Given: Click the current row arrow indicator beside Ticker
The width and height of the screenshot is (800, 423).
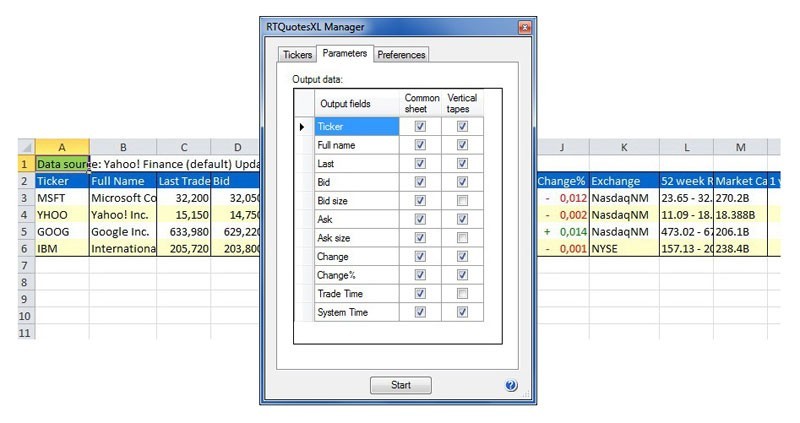Looking at the screenshot, I should 303,127.
